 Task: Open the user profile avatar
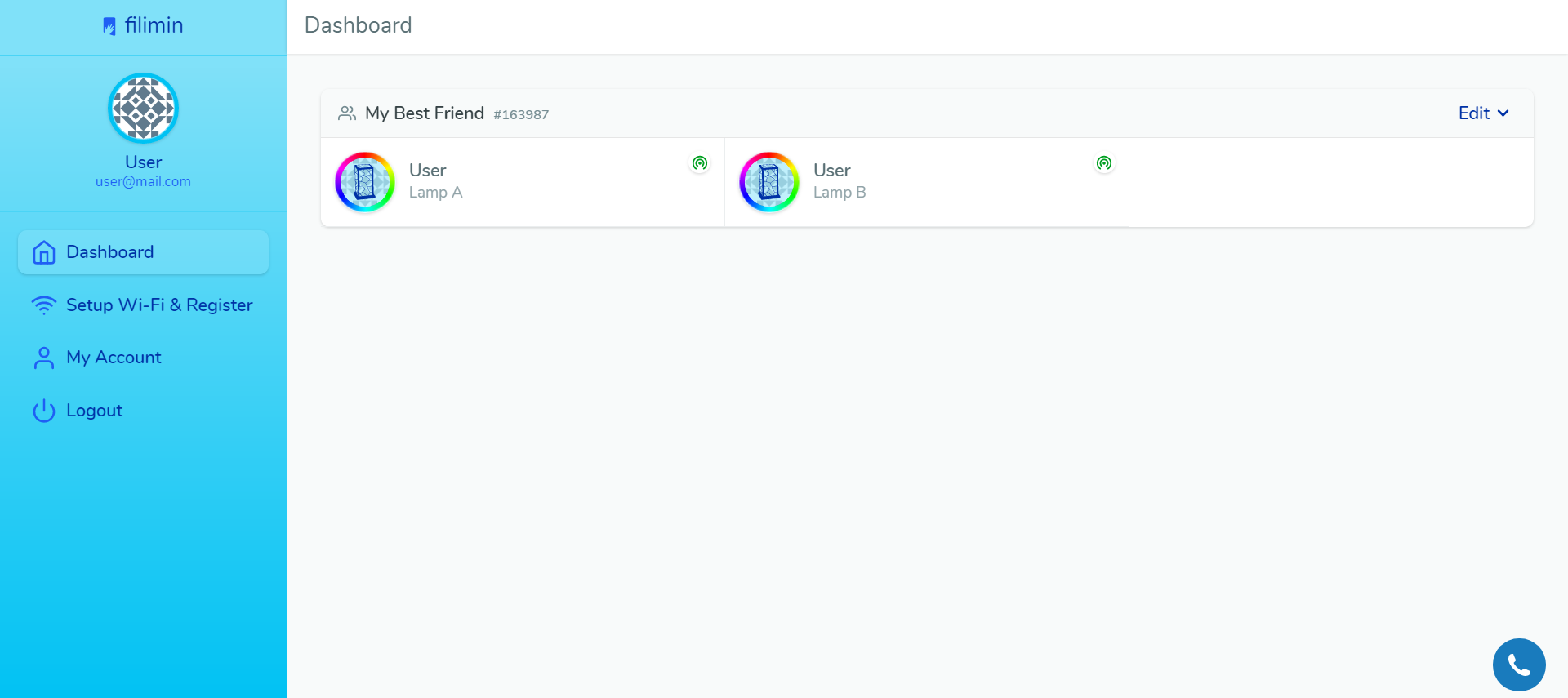pos(143,108)
